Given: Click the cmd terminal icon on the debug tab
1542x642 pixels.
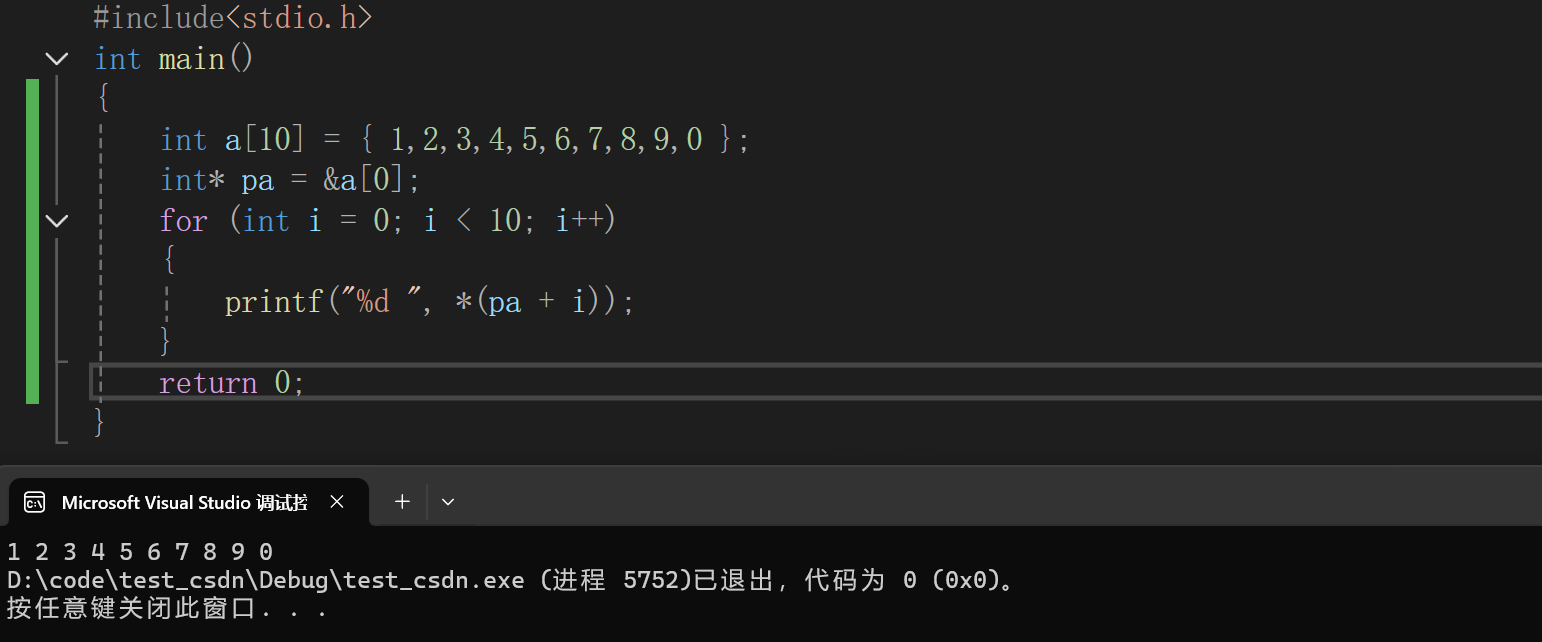Looking at the screenshot, I should click(34, 501).
